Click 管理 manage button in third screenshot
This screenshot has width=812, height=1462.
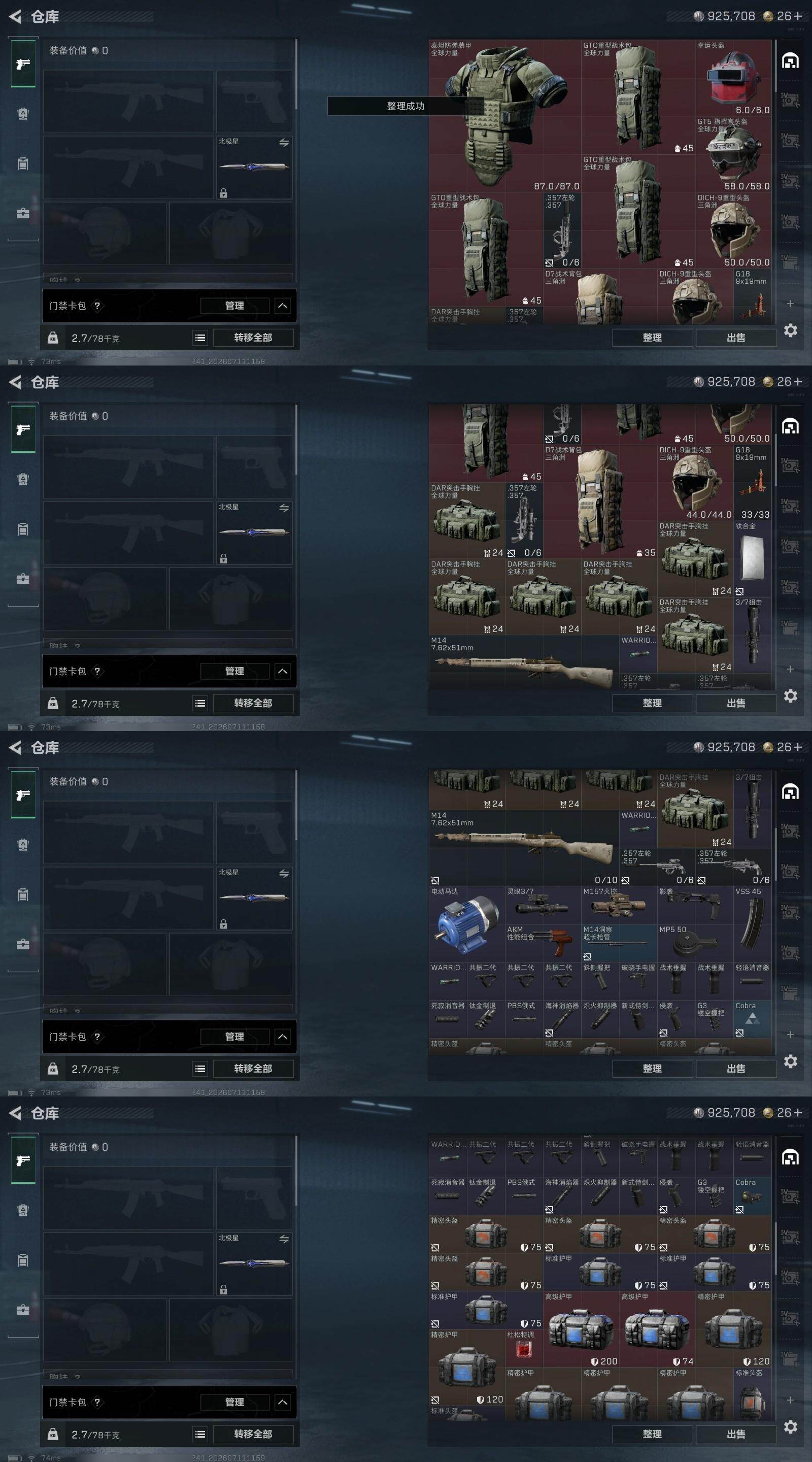coord(234,1037)
